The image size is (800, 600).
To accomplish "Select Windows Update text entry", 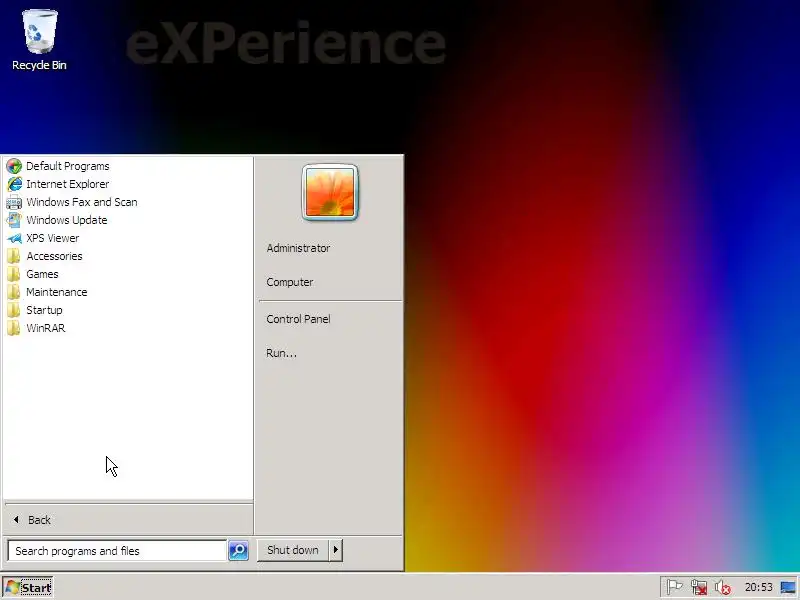I will point(67,220).
